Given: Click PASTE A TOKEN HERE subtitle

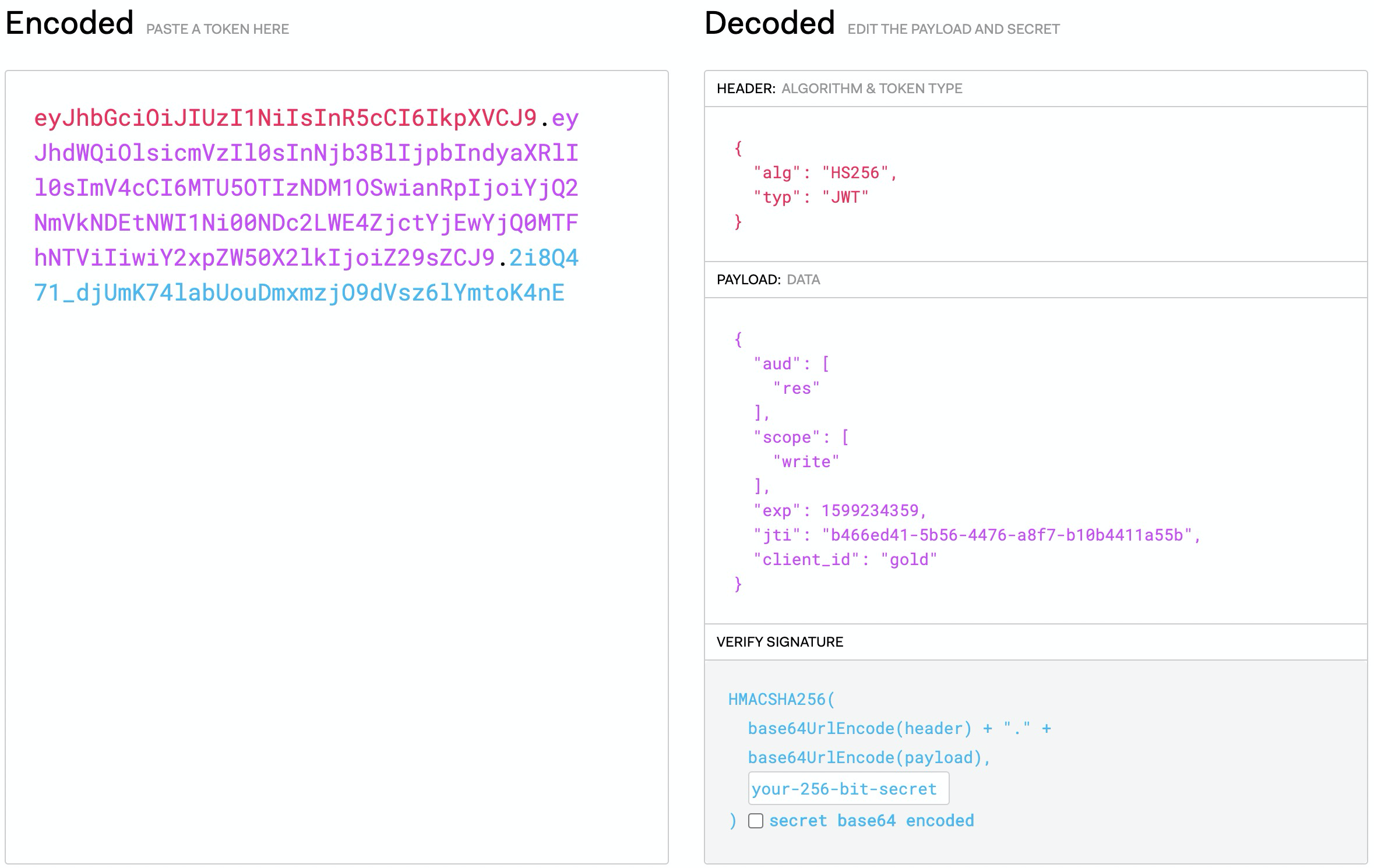Looking at the screenshot, I should click(x=219, y=29).
